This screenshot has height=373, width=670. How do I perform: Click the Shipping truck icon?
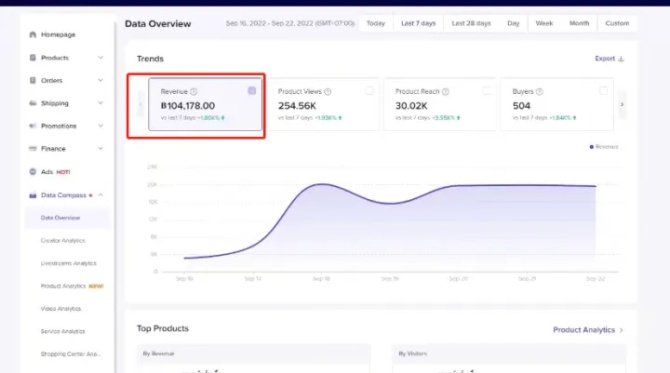click(33, 103)
